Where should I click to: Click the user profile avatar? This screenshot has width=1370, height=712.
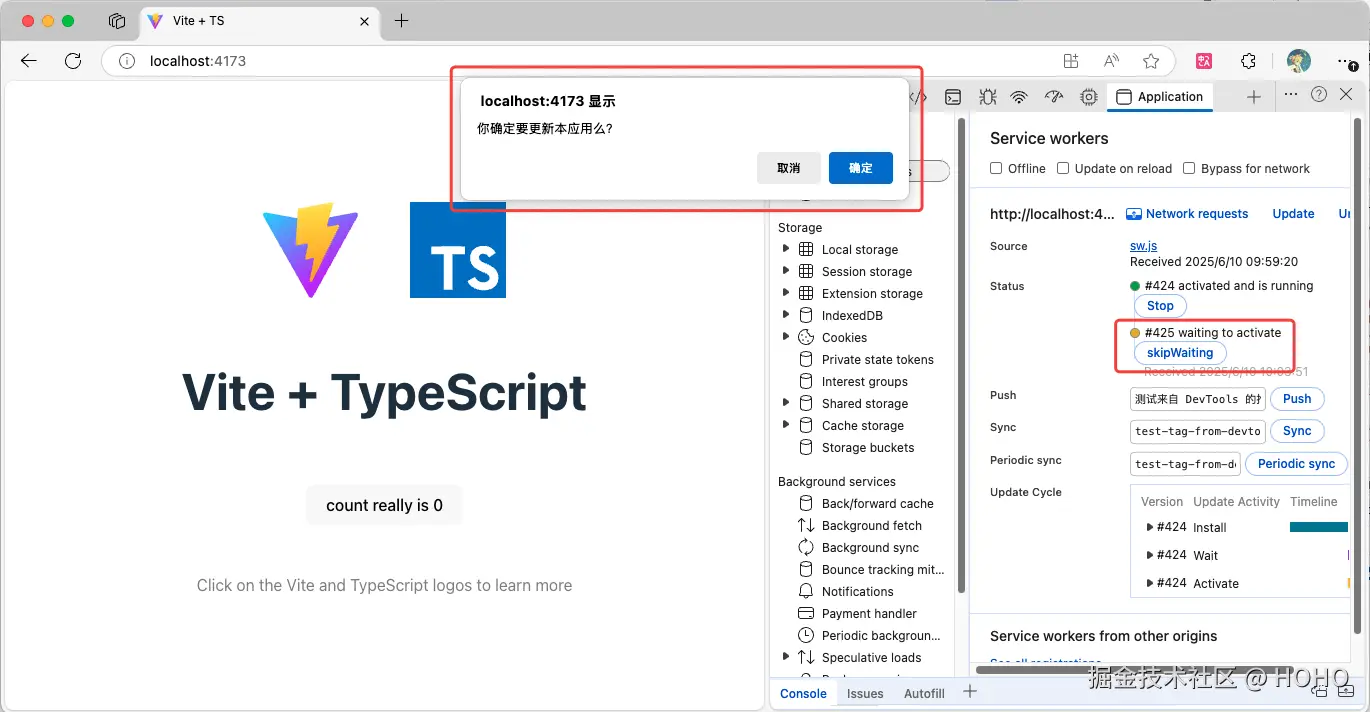[x=1299, y=61]
